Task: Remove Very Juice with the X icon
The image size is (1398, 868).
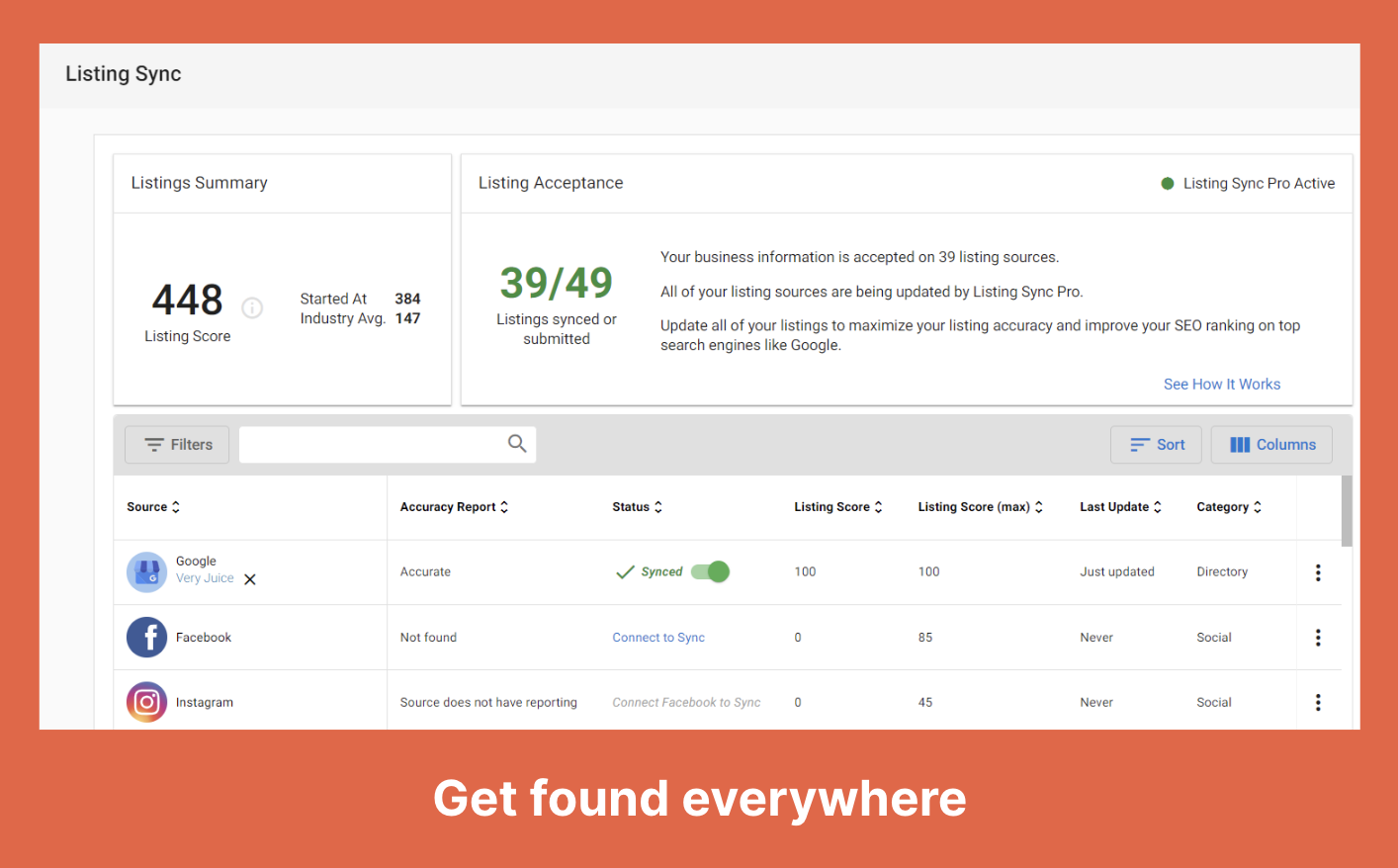Action: click(250, 579)
